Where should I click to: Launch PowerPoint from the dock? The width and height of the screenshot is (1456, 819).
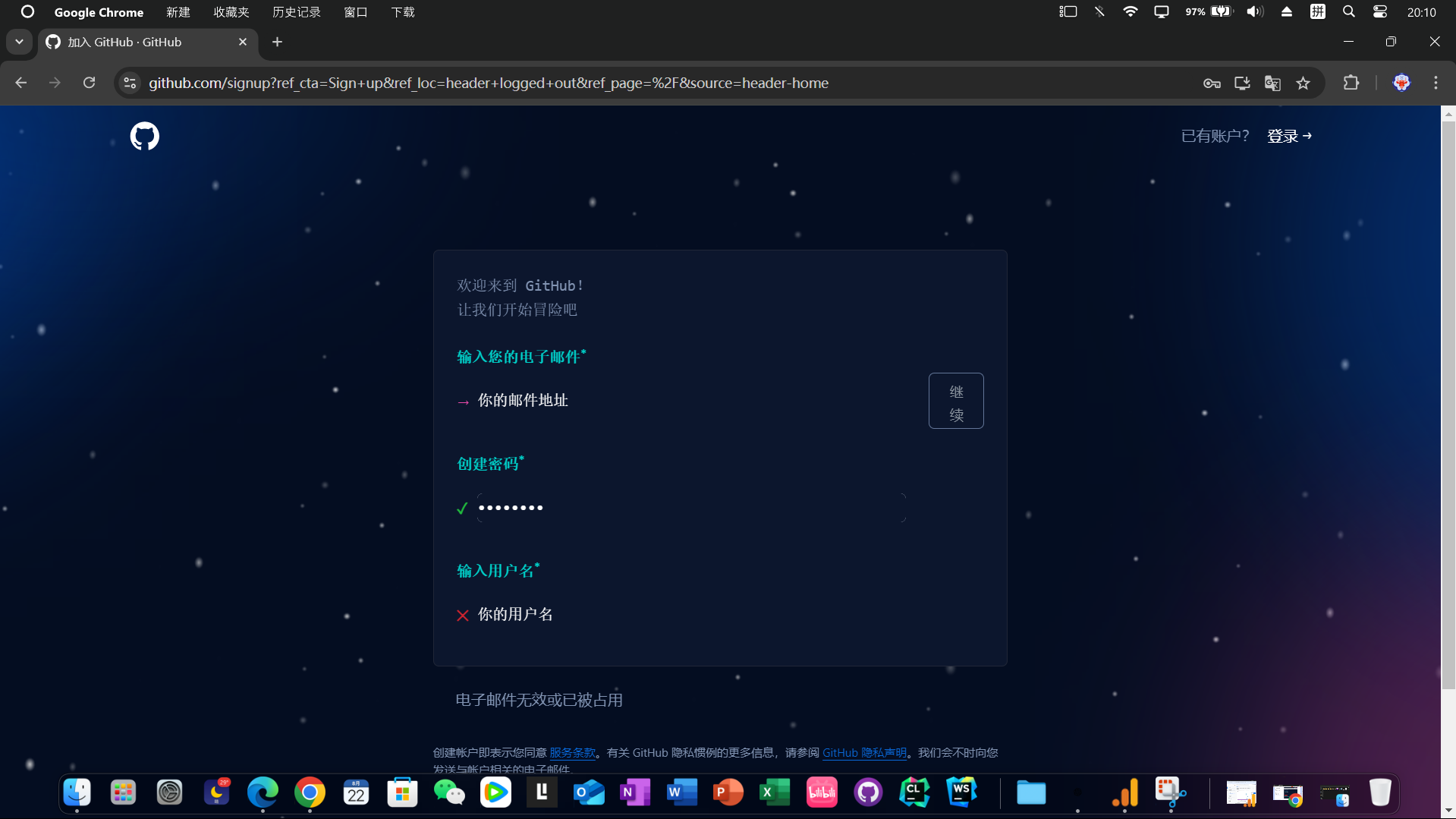click(x=728, y=792)
